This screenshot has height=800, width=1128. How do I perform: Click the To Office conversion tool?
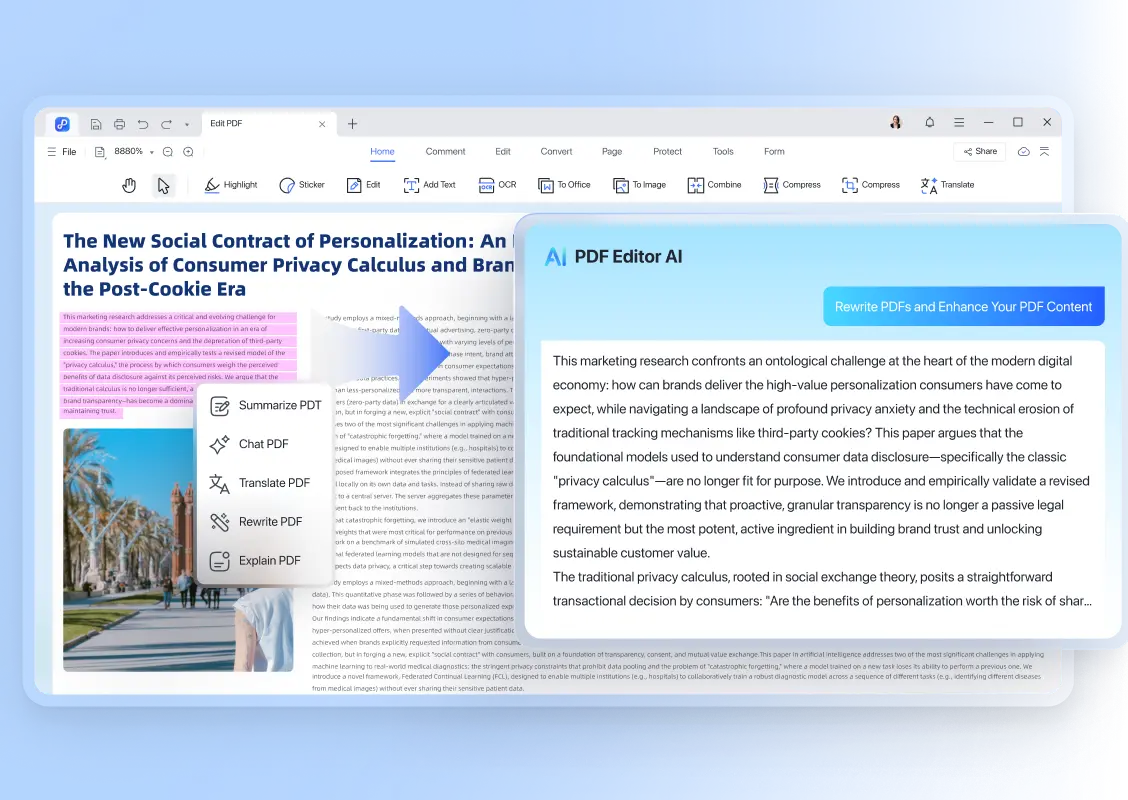pos(564,185)
